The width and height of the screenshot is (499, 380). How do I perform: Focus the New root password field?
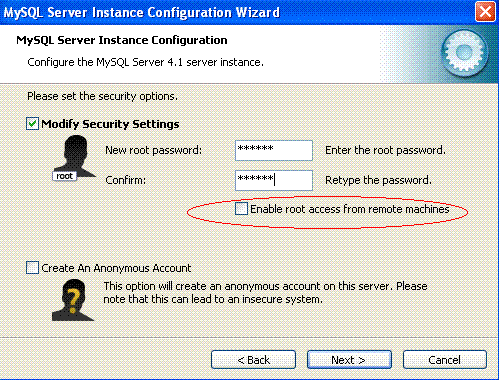[x=274, y=150]
